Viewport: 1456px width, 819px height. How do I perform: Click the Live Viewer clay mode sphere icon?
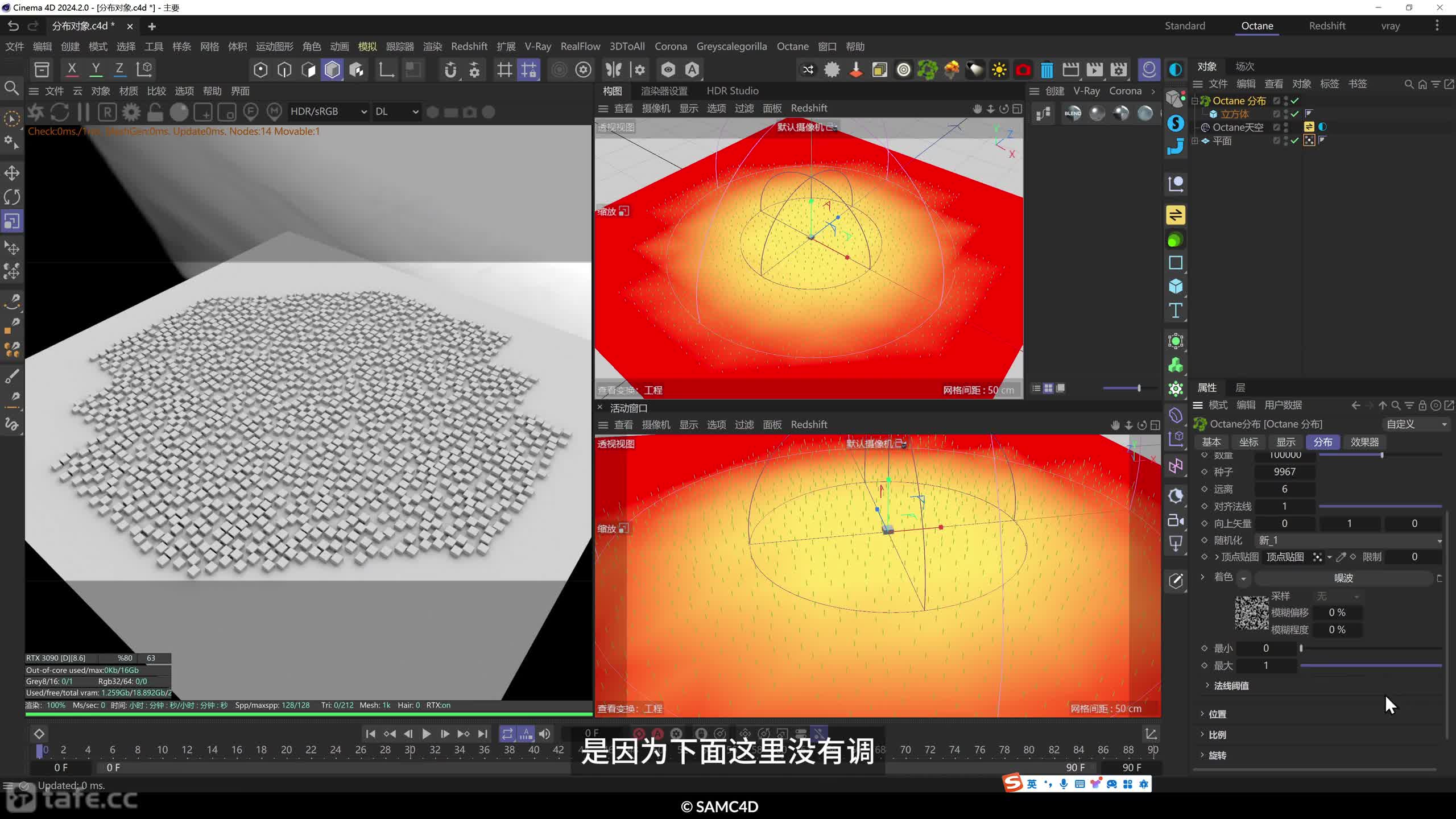point(179,112)
